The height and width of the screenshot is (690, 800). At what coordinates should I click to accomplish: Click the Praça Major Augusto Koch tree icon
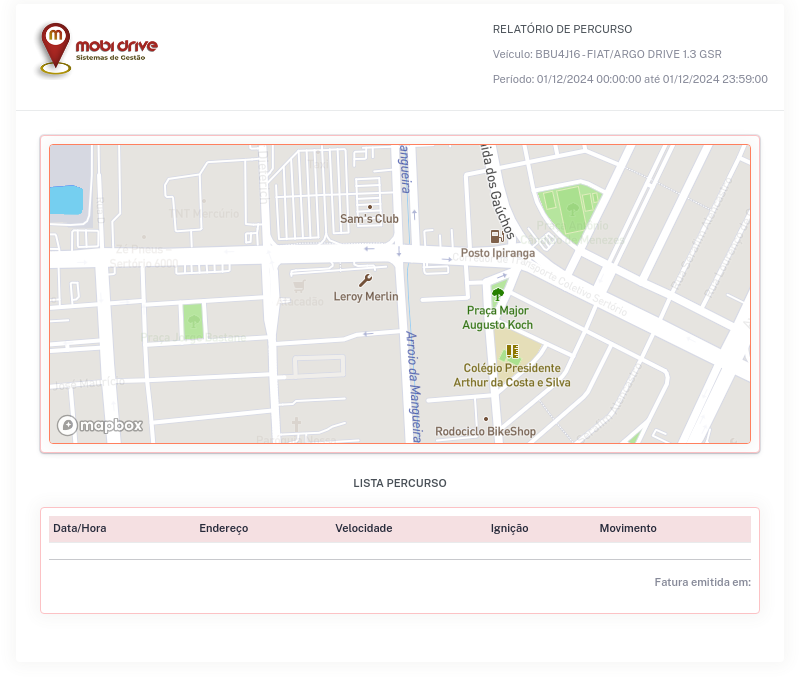[x=497, y=294]
